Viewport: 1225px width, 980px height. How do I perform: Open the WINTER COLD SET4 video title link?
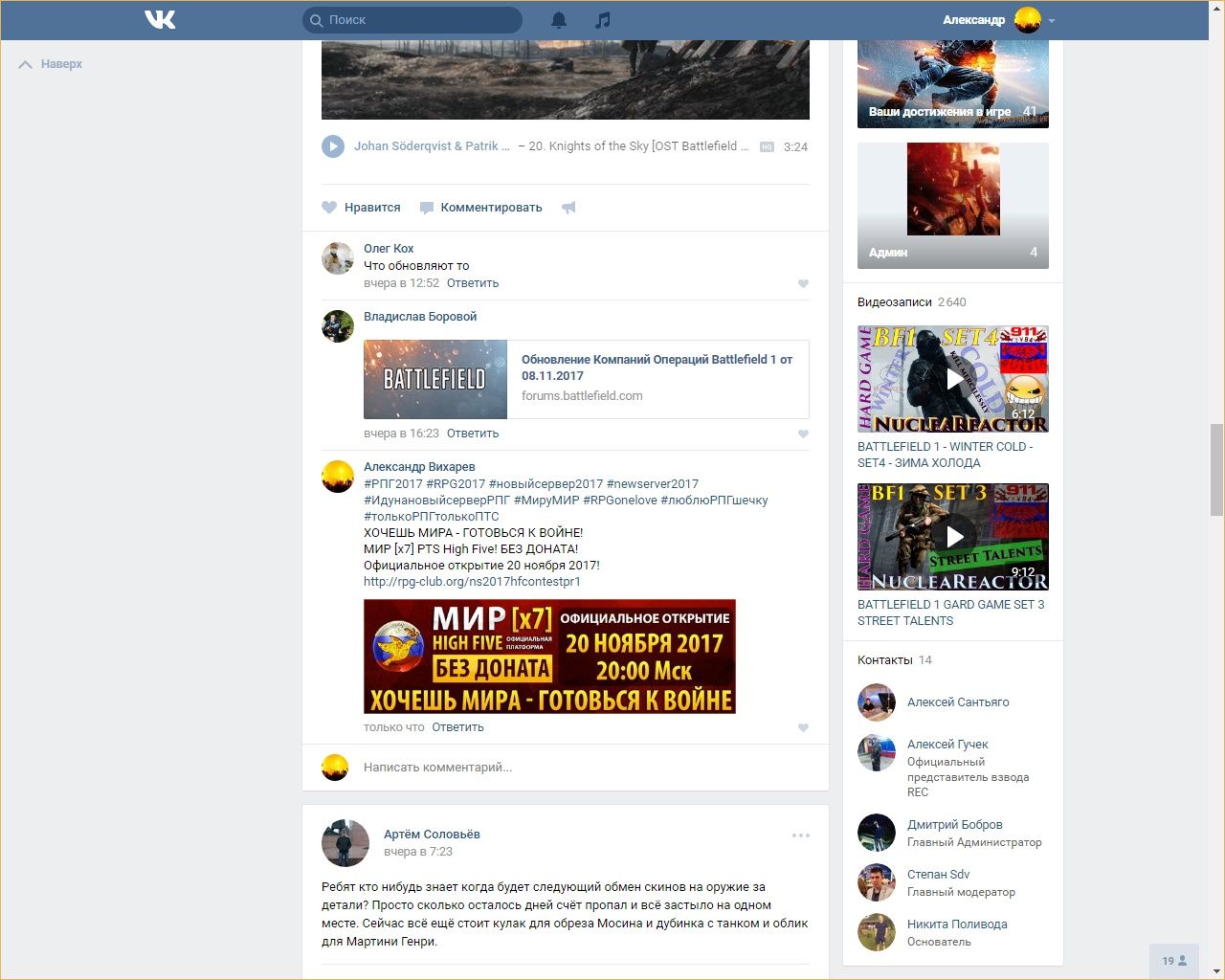click(x=946, y=455)
